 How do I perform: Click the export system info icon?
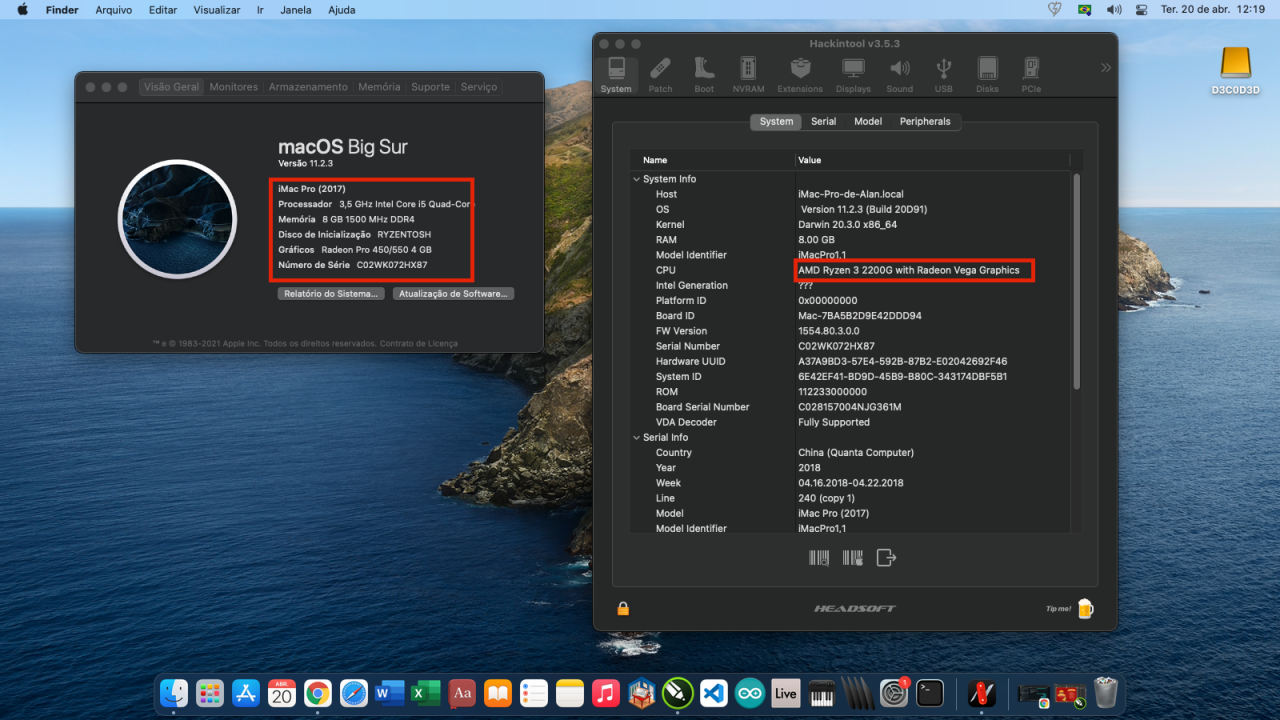point(886,558)
